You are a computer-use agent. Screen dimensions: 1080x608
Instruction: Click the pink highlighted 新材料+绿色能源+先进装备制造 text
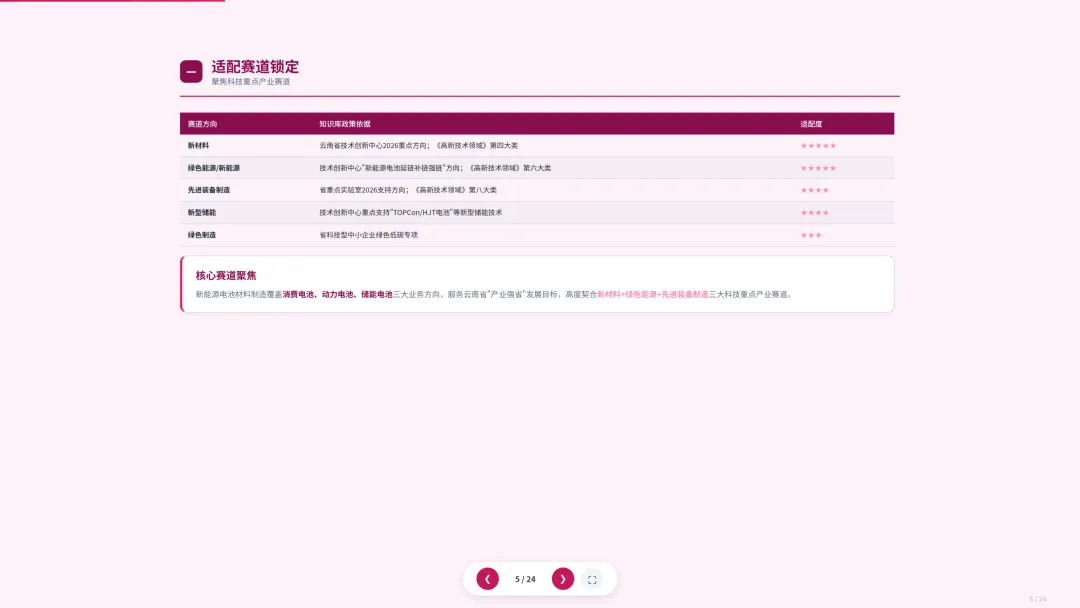(x=653, y=295)
